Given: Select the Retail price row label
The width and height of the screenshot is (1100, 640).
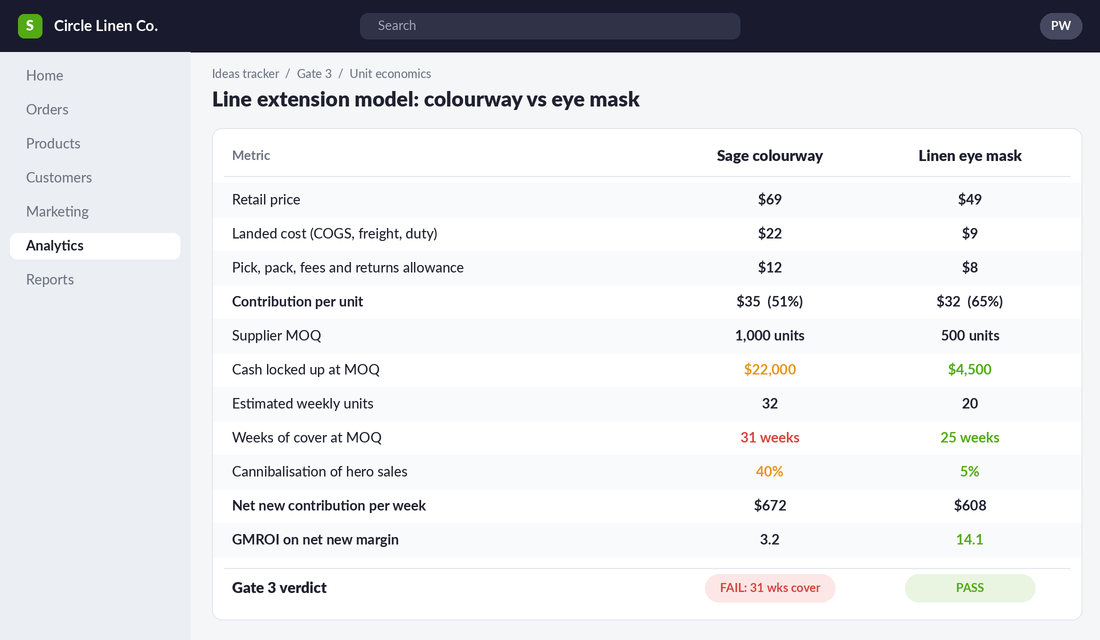Looking at the screenshot, I should [266, 199].
